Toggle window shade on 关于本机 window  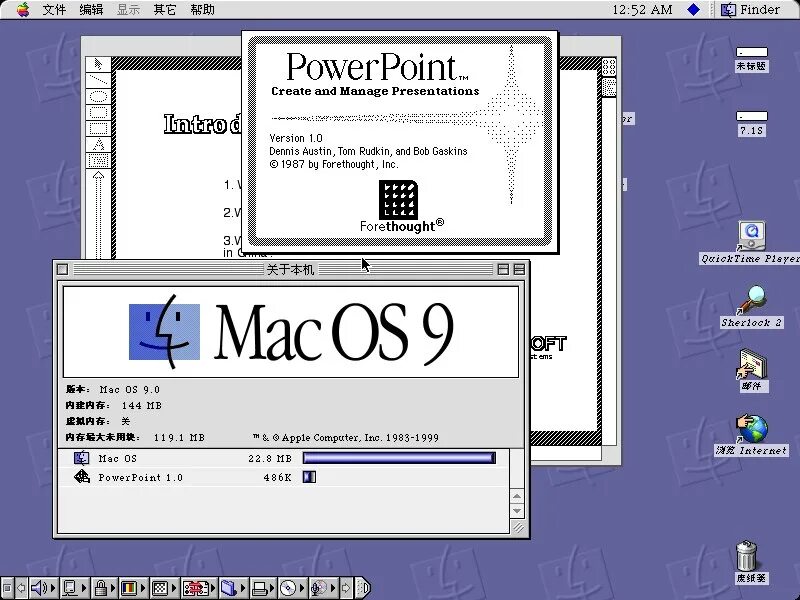coord(519,269)
